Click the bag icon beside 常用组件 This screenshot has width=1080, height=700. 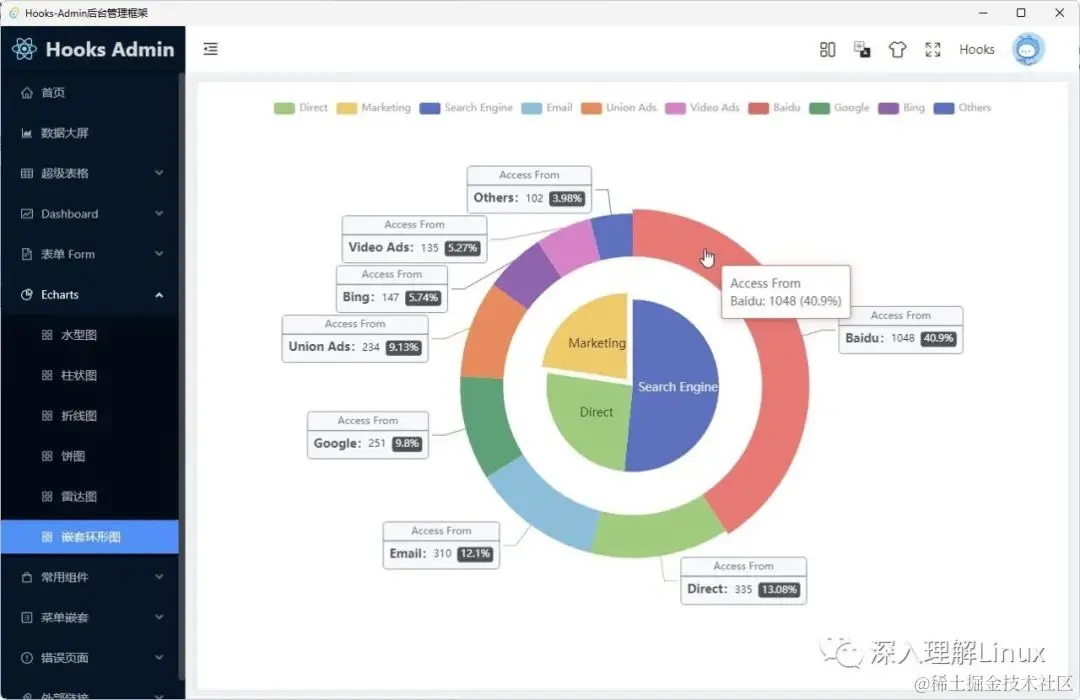pos(27,577)
